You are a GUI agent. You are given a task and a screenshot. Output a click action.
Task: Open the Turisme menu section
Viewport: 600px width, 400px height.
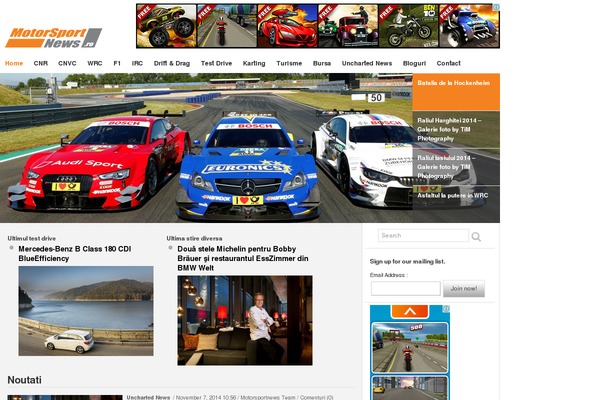[289, 63]
